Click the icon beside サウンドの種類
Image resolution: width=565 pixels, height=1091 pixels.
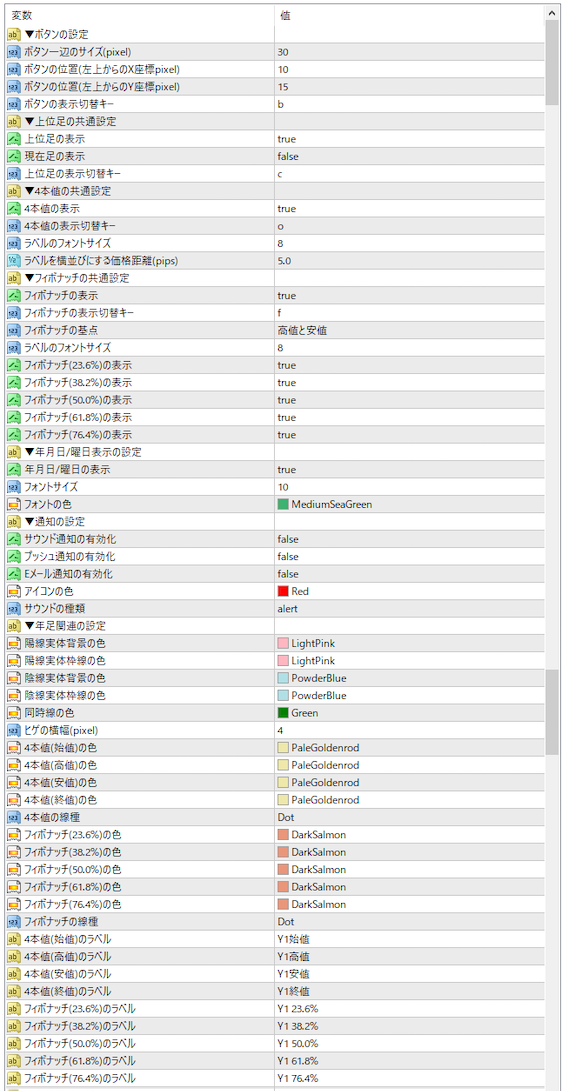tap(14, 609)
